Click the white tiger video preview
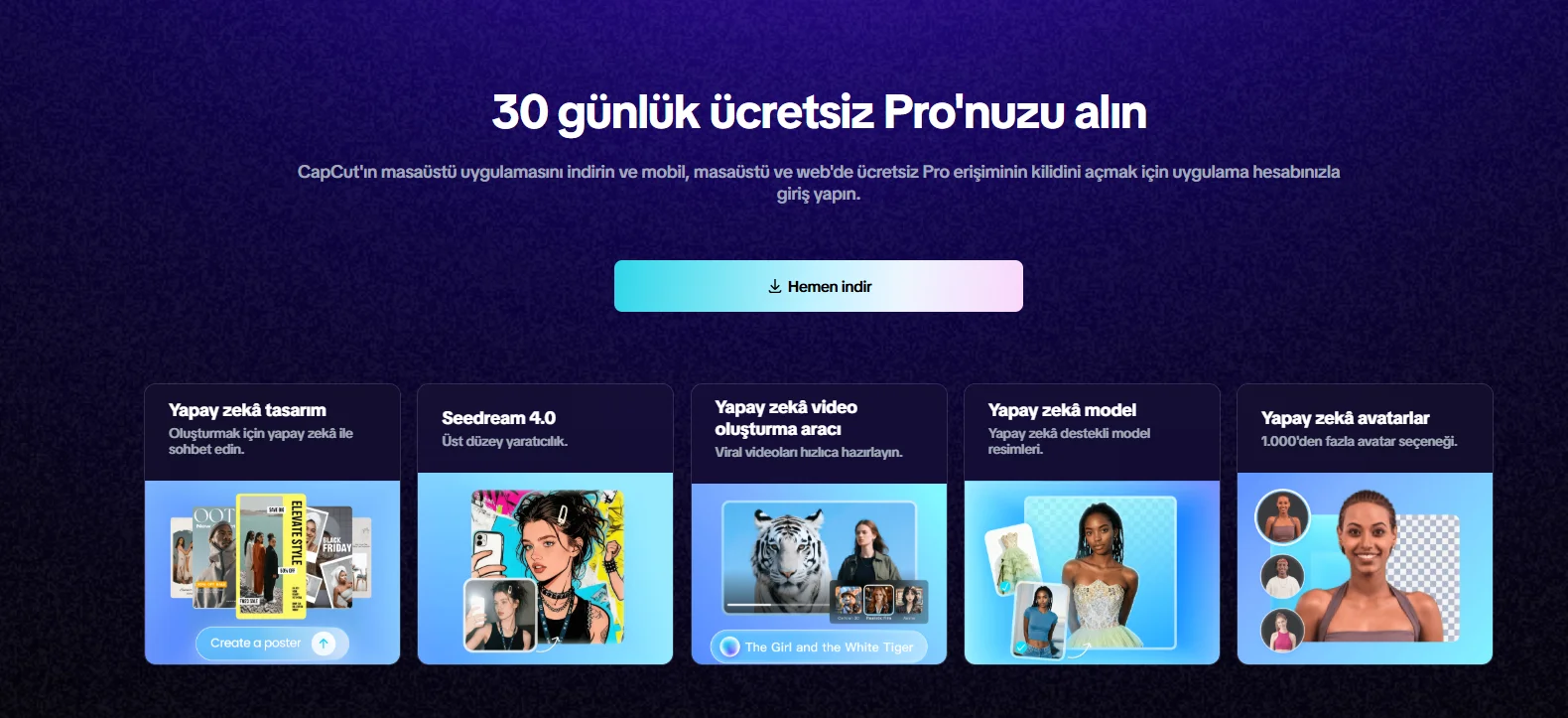This screenshot has width=1568, height=718. click(x=819, y=556)
